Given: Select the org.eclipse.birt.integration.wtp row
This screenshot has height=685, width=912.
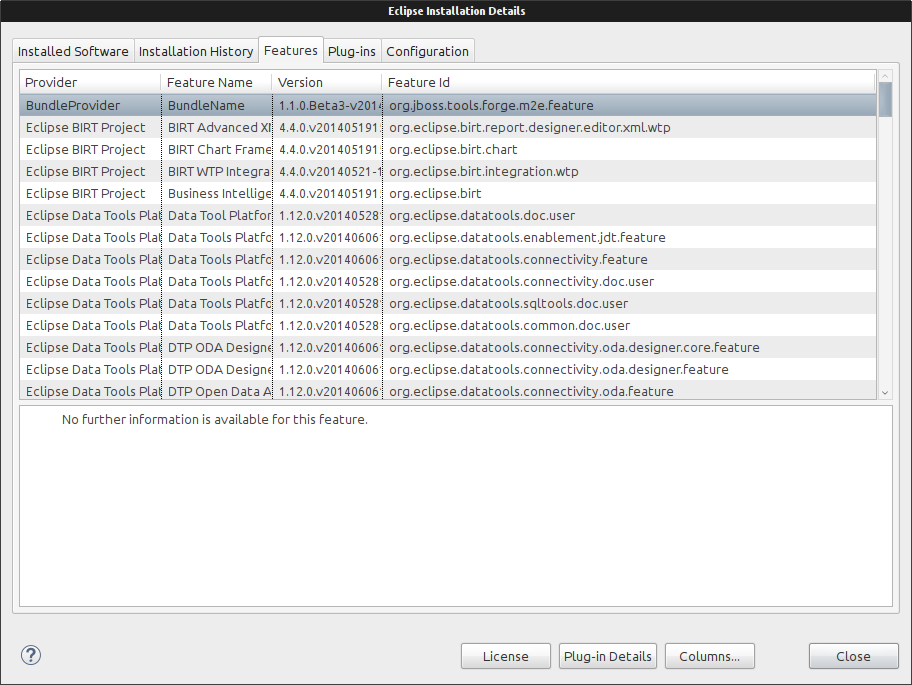Looking at the screenshot, I should (x=448, y=172).
